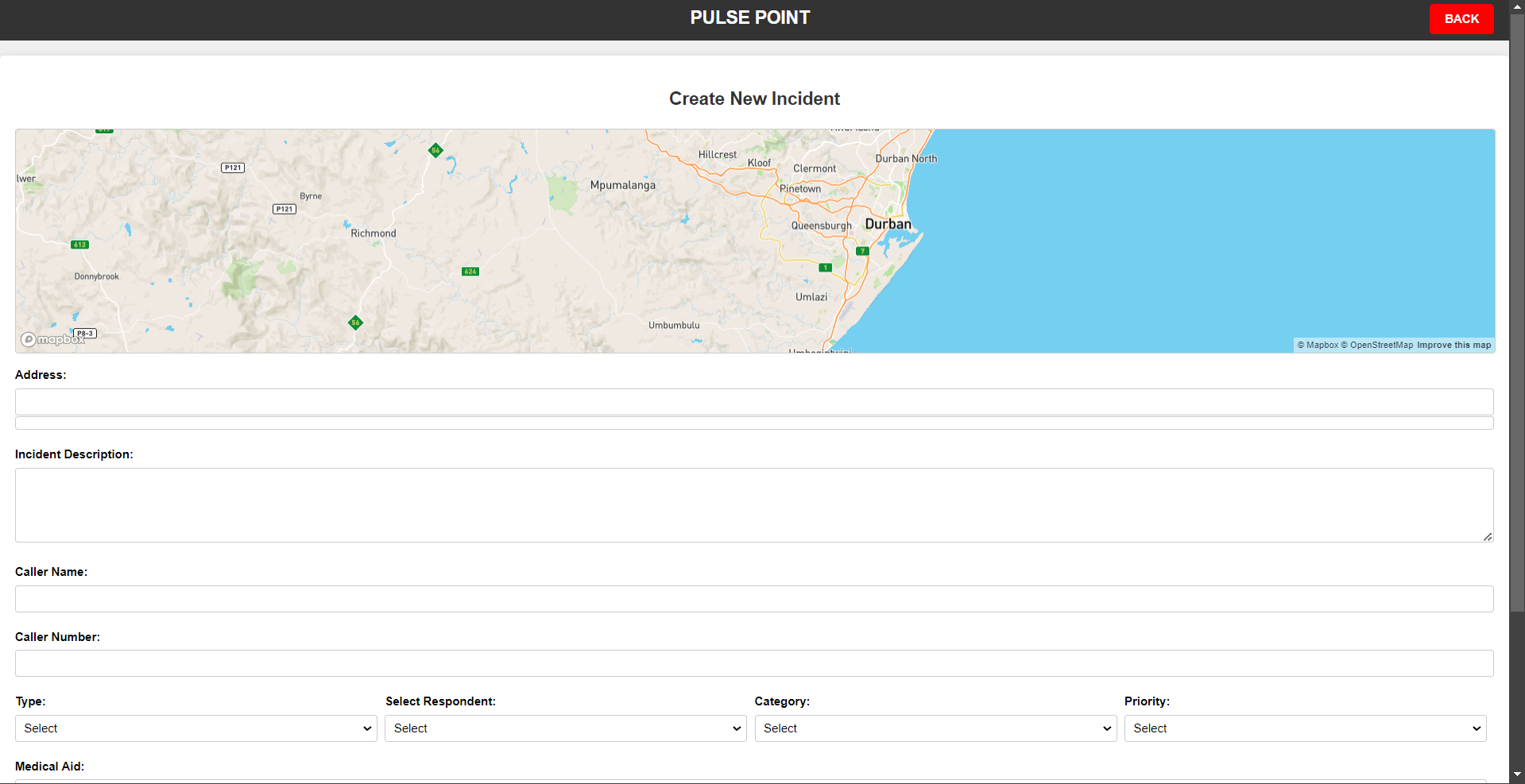Click the Caller Number field

click(x=754, y=663)
